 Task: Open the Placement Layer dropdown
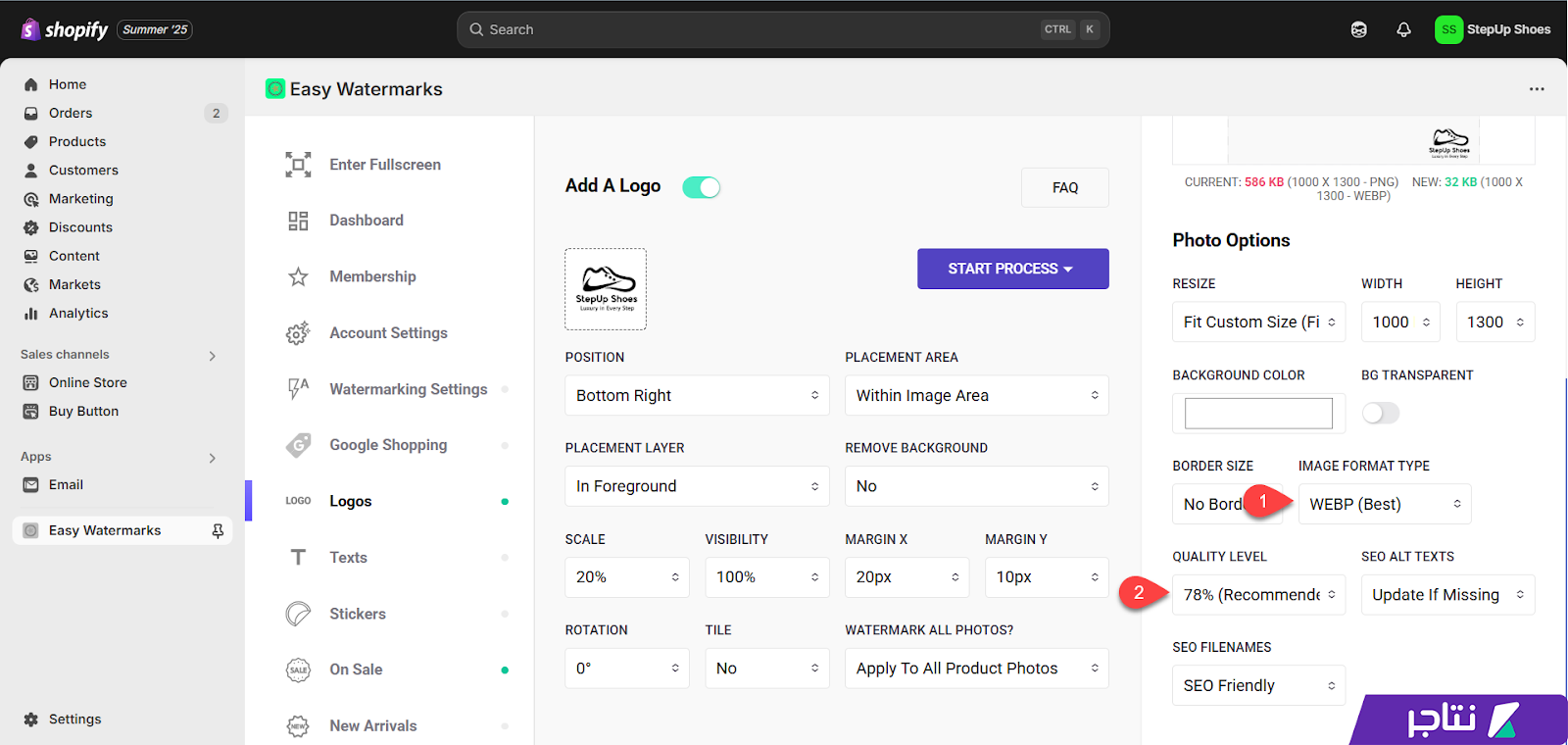click(697, 486)
